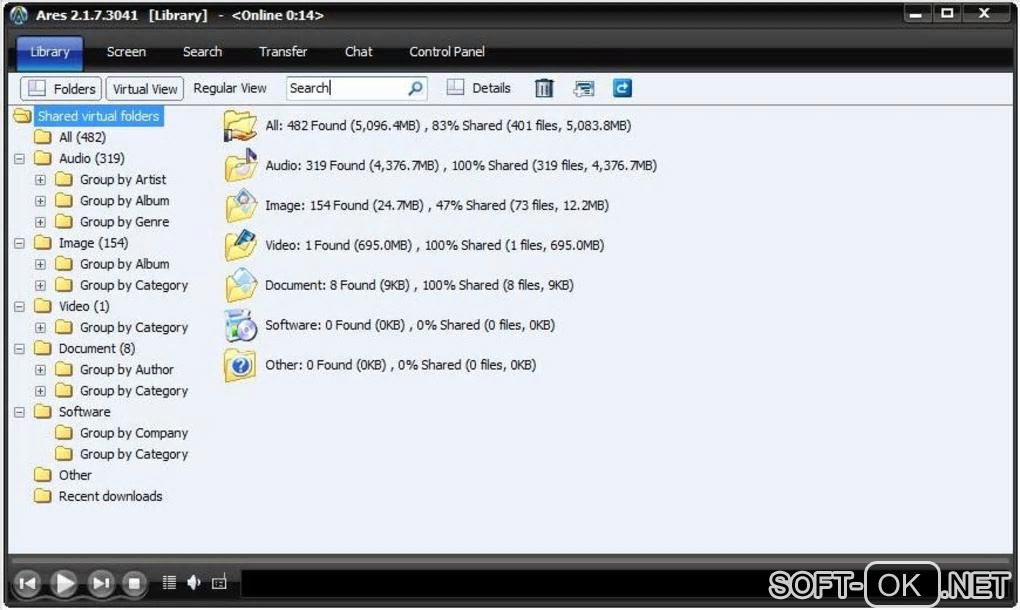Click the 'Audio: 319 Found' summary row
This screenshot has width=1020, height=610.
461,165
